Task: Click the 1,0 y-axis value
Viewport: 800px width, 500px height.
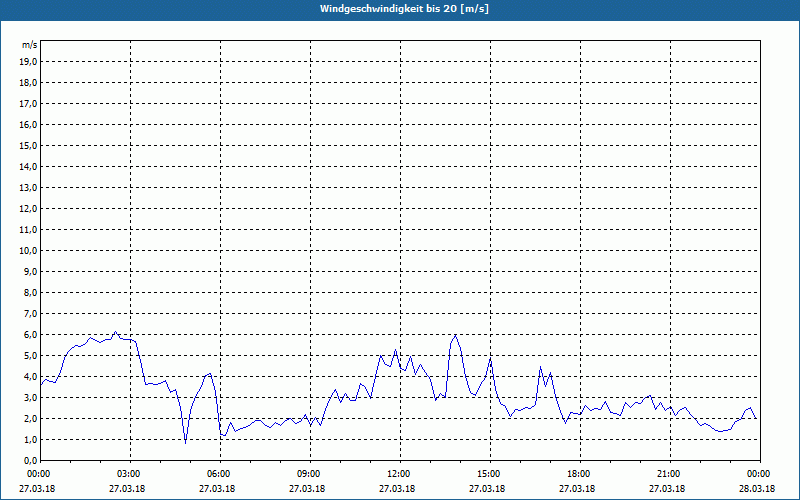Action: click(30, 440)
